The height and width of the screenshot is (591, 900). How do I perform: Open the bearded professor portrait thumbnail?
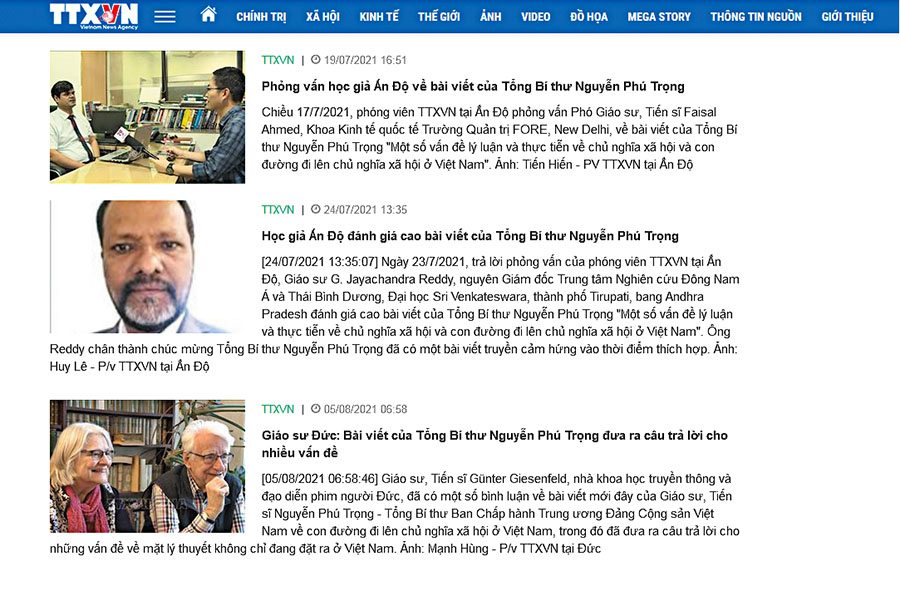click(147, 266)
